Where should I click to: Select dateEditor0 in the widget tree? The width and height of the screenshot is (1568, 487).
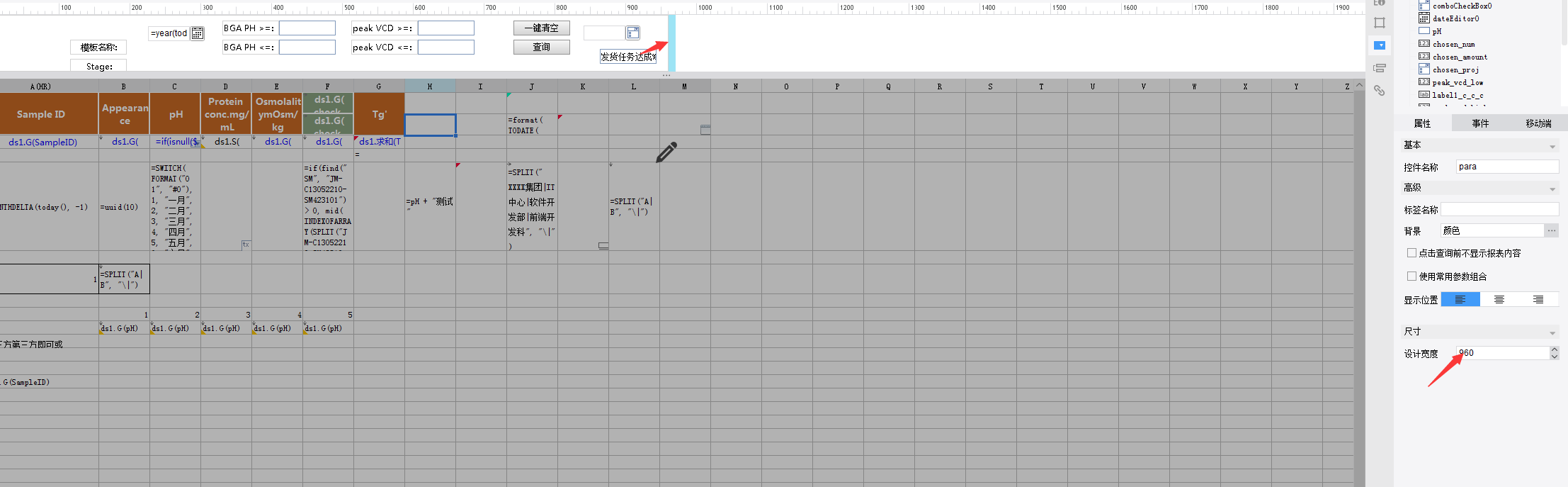(x=1455, y=18)
